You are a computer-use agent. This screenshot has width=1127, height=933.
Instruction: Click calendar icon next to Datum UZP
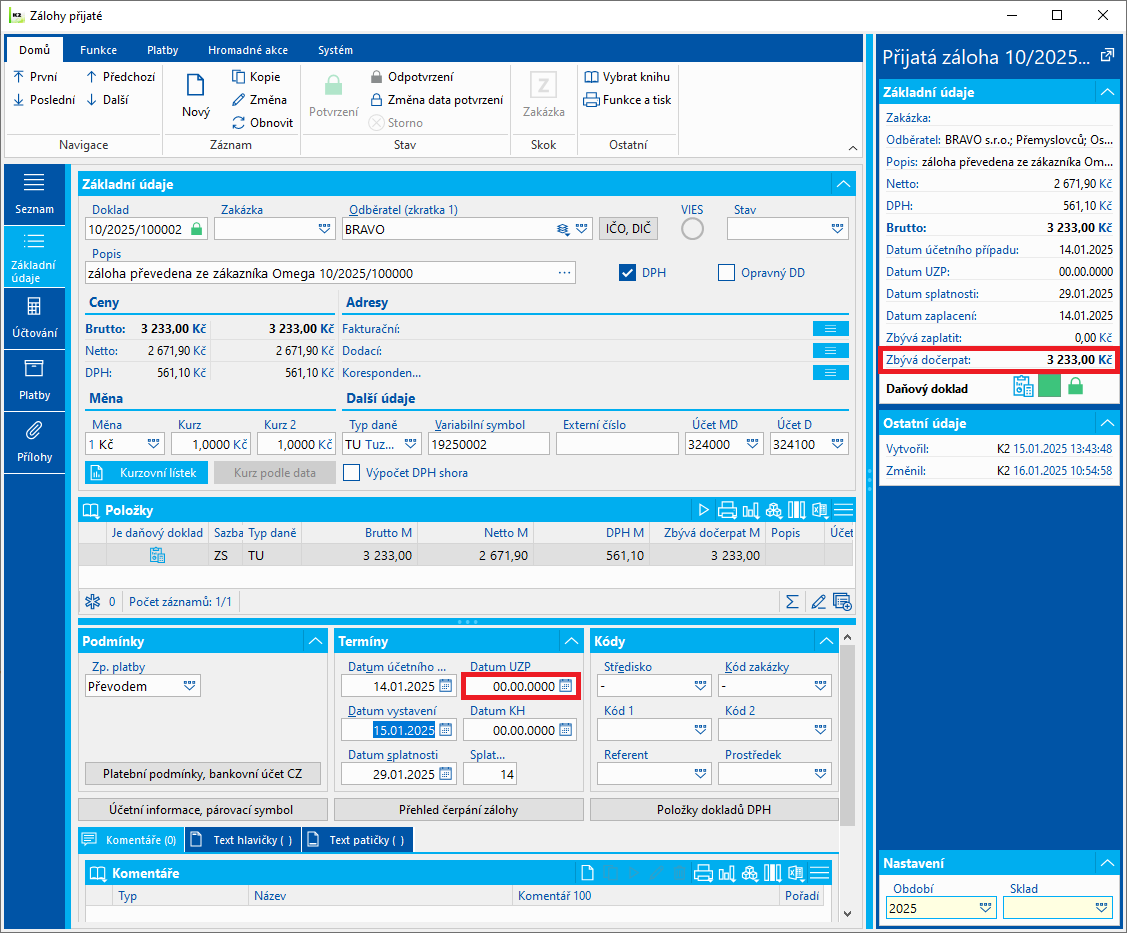(566, 686)
